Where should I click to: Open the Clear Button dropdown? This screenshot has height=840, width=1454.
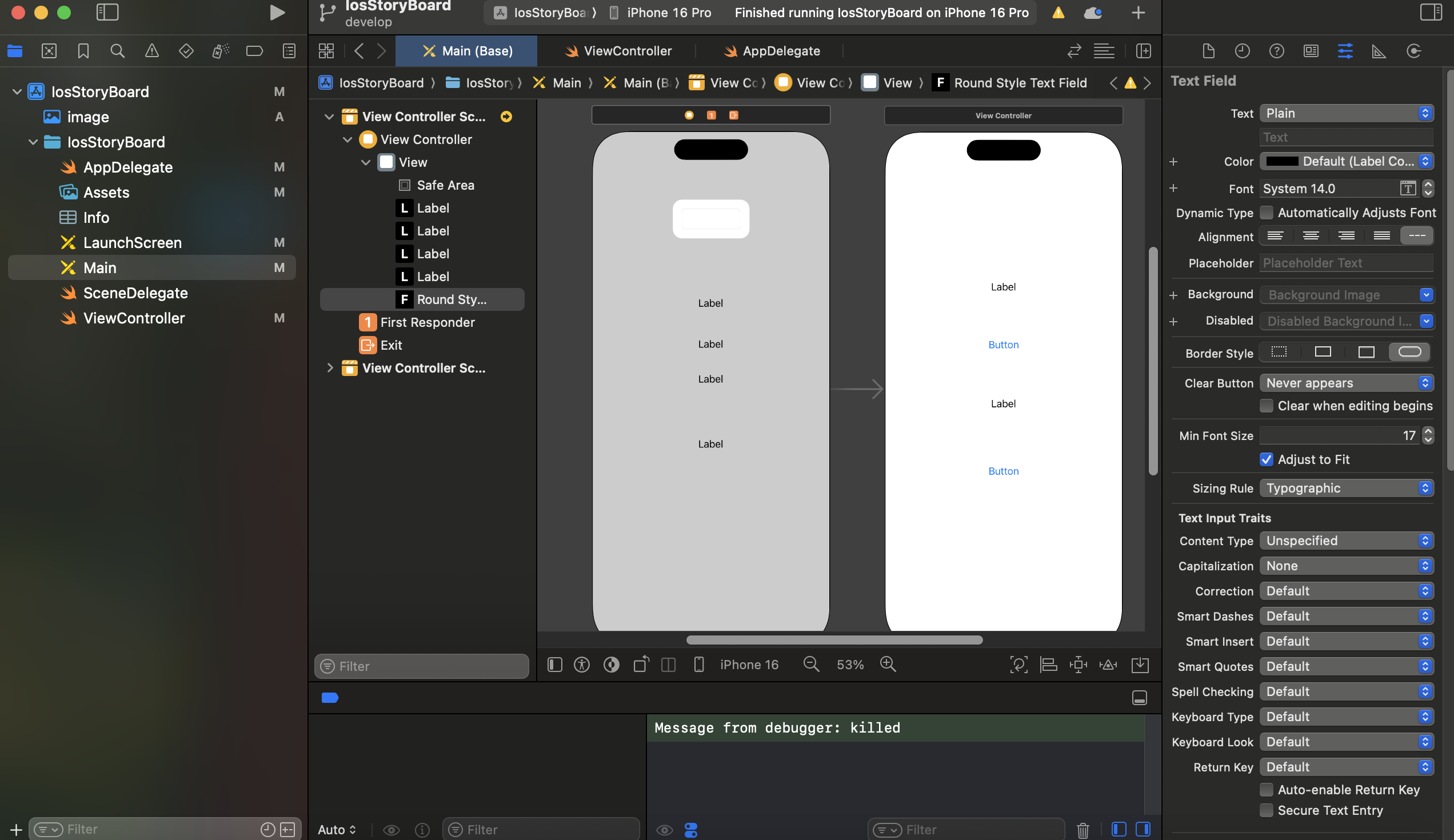(x=1347, y=382)
